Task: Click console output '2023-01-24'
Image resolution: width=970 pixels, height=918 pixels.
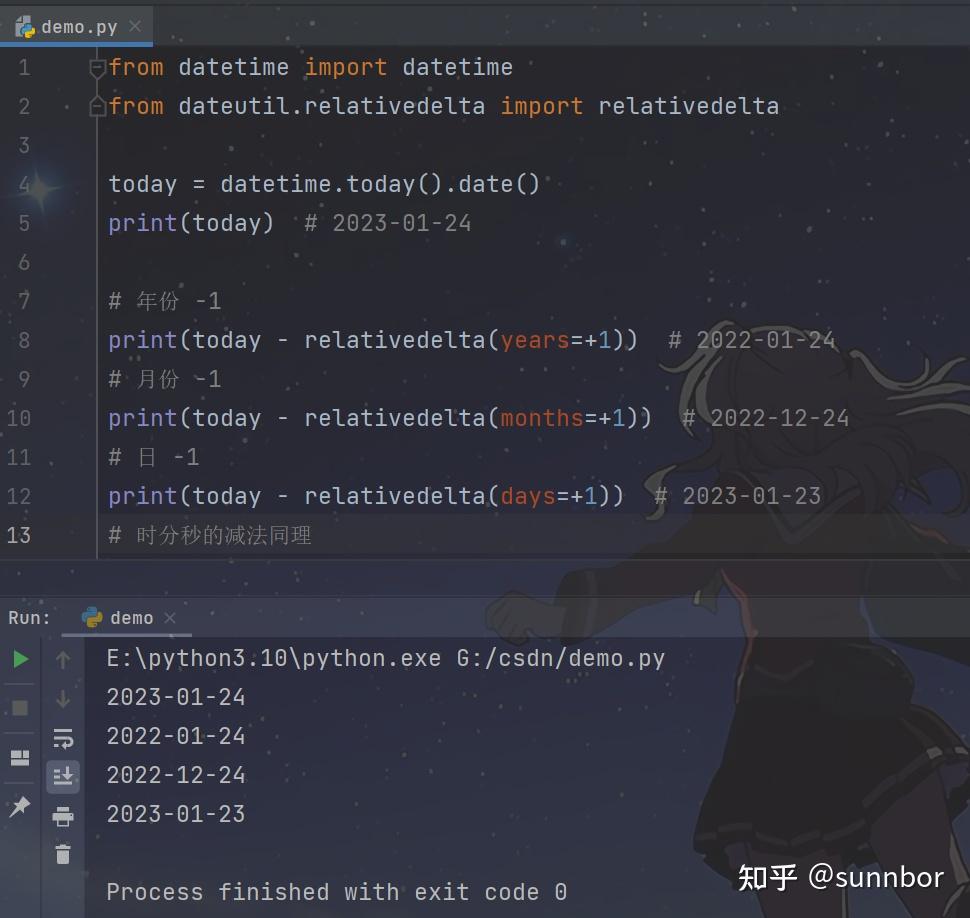Action: pyautogui.click(x=176, y=698)
